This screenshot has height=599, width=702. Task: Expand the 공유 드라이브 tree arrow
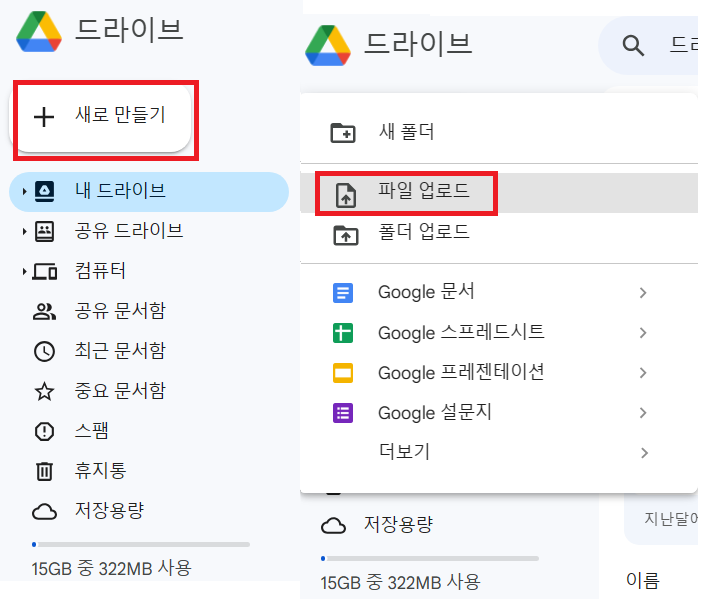[x=24, y=231]
